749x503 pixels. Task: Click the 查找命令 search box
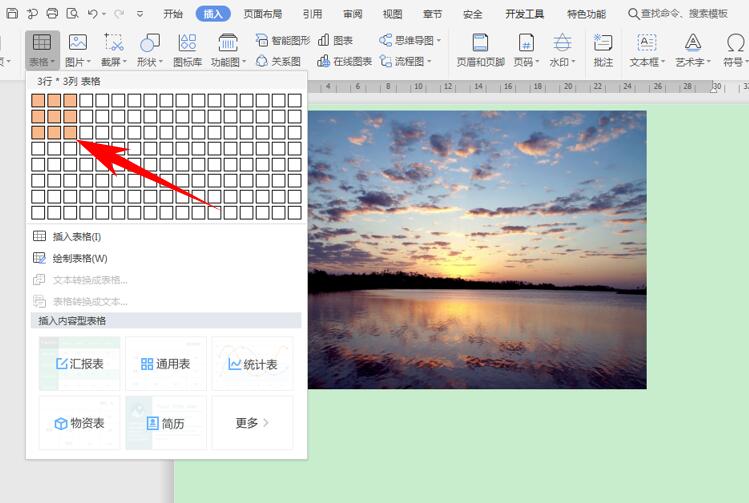pos(678,14)
